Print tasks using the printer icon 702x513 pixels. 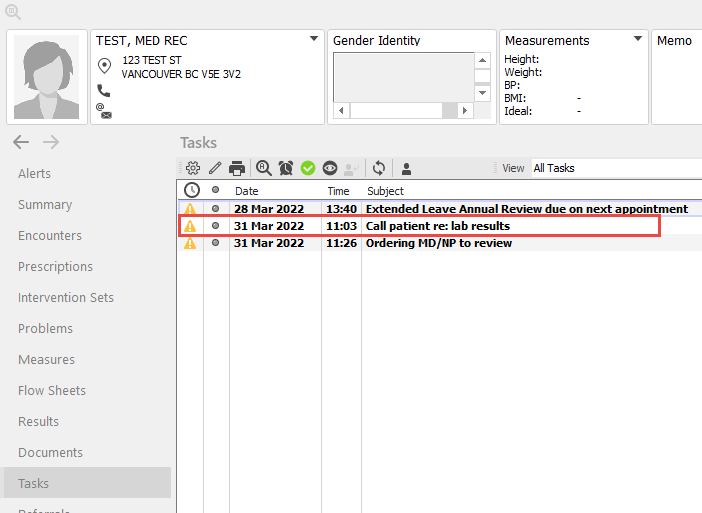tap(237, 168)
